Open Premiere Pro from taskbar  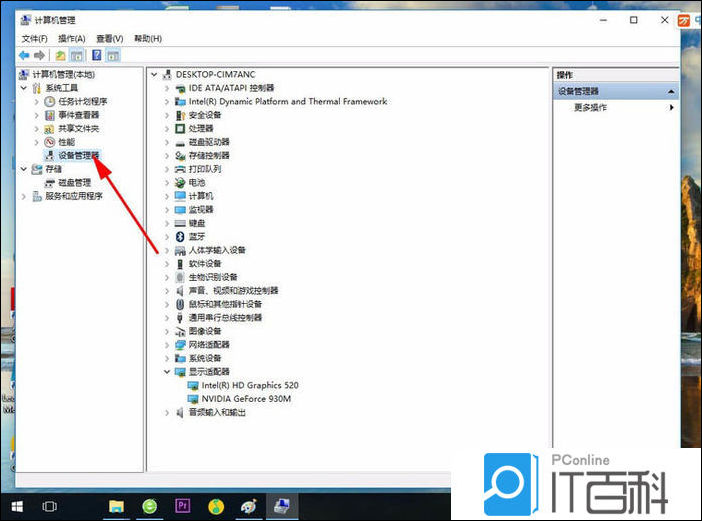point(183,506)
